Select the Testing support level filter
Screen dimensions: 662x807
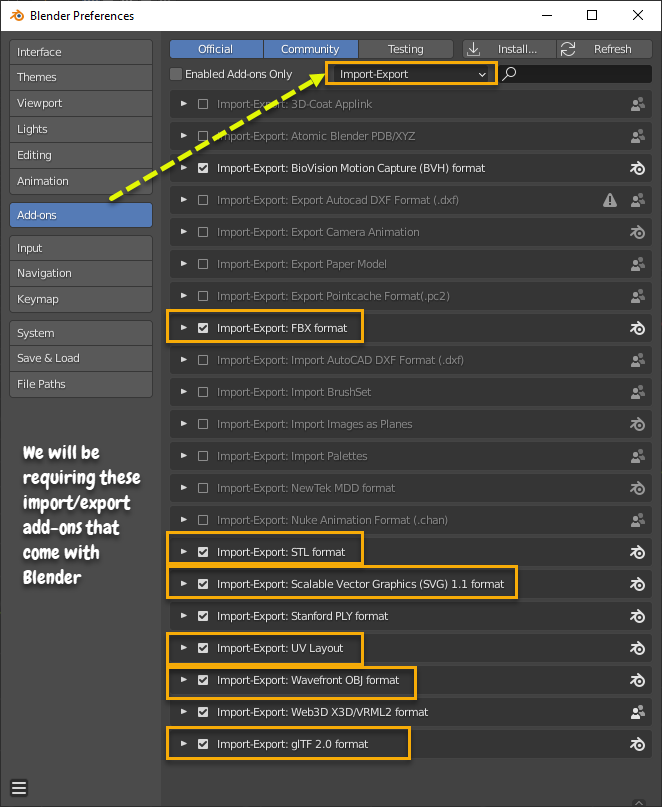pos(405,49)
